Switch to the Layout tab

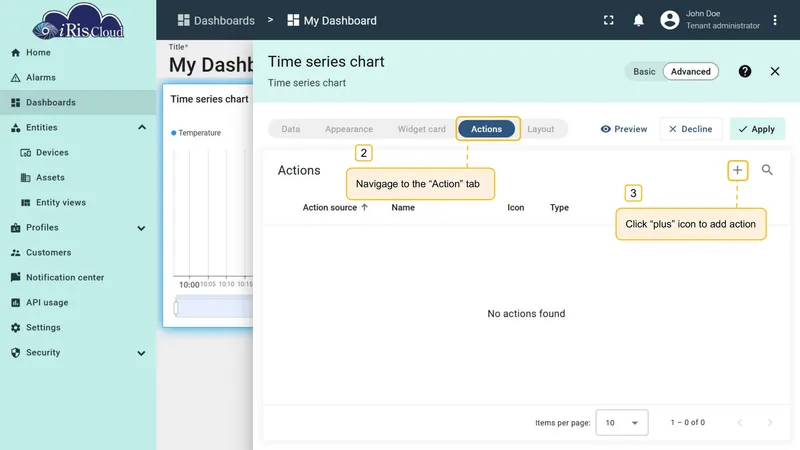pyautogui.click(x=541, y=129)
